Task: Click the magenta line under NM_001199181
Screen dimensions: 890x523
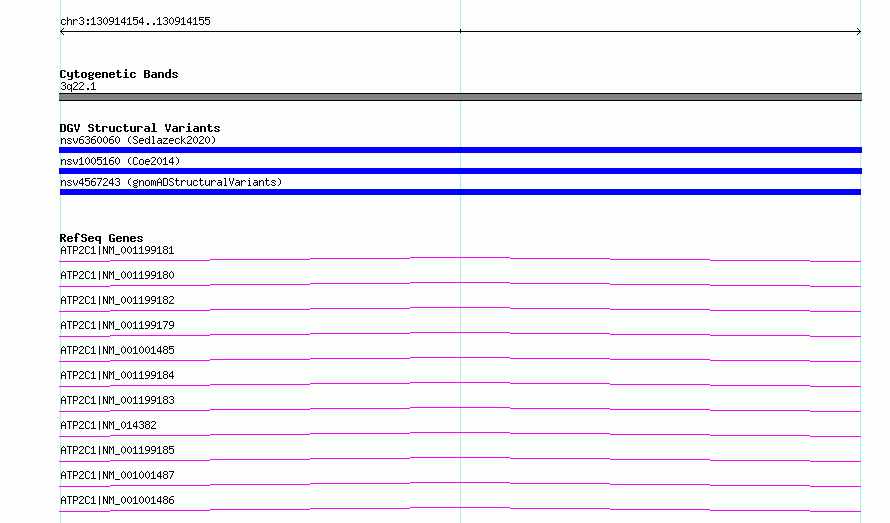Action: point(460,258)
